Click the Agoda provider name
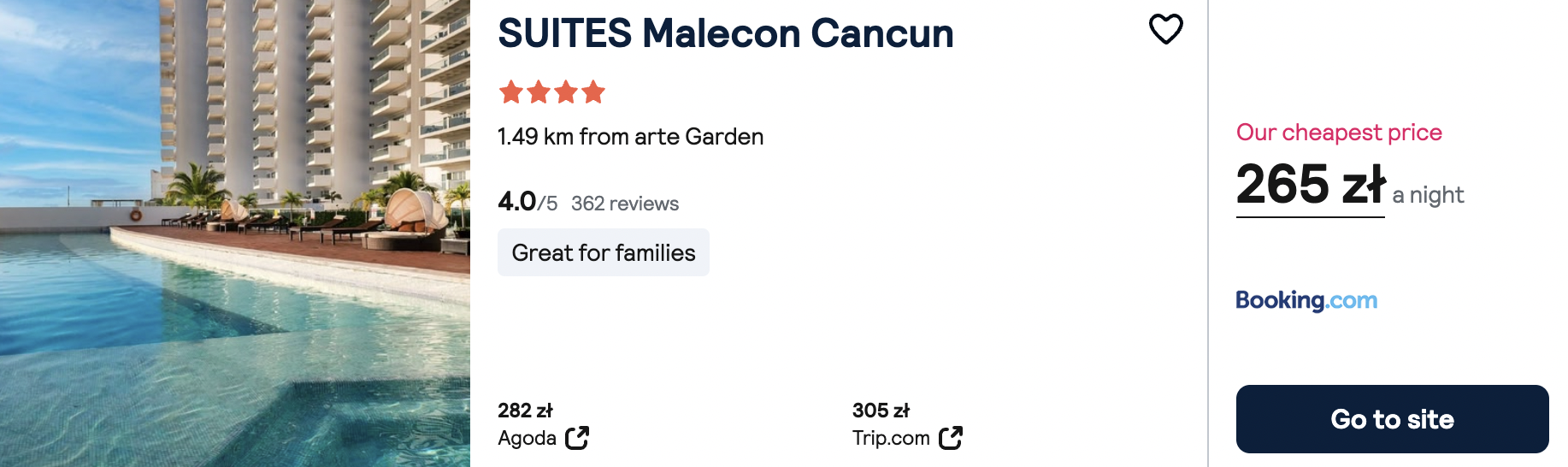This screenshot has height=467, width=1568. coord(527,439)
